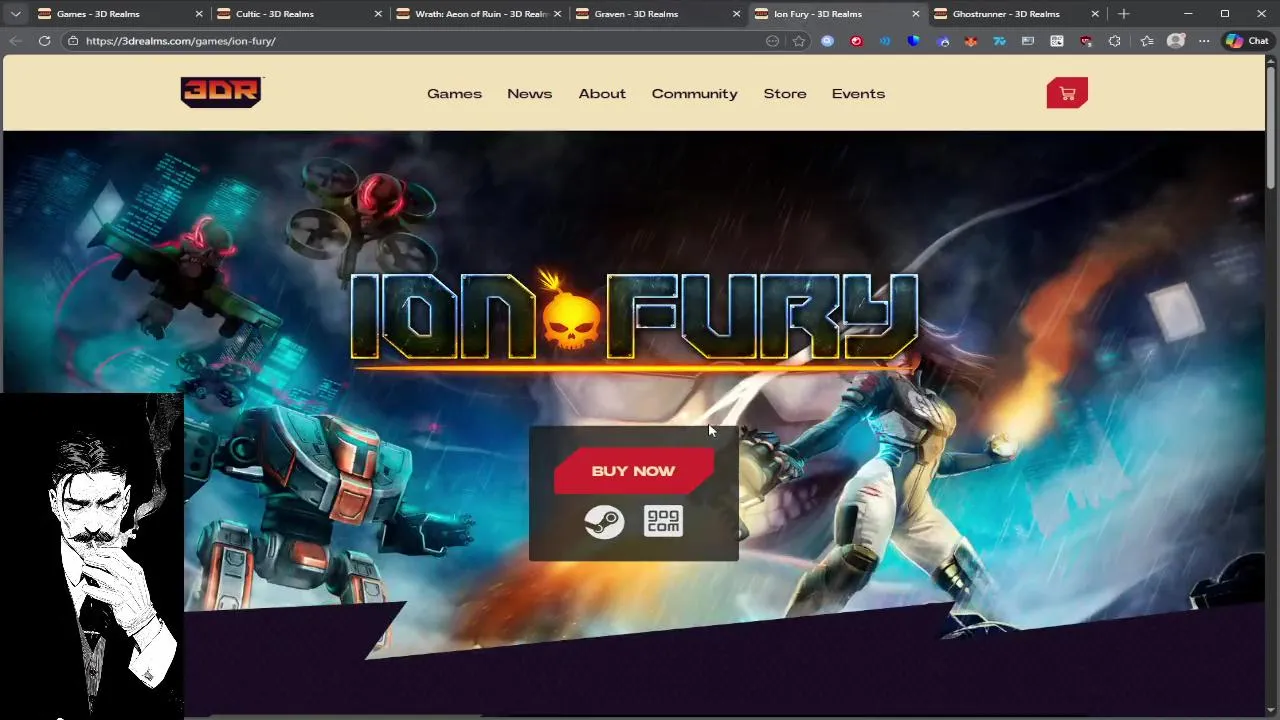Open the favorites list icon
1280x720 pixels.
click(x=1147, y=41)
